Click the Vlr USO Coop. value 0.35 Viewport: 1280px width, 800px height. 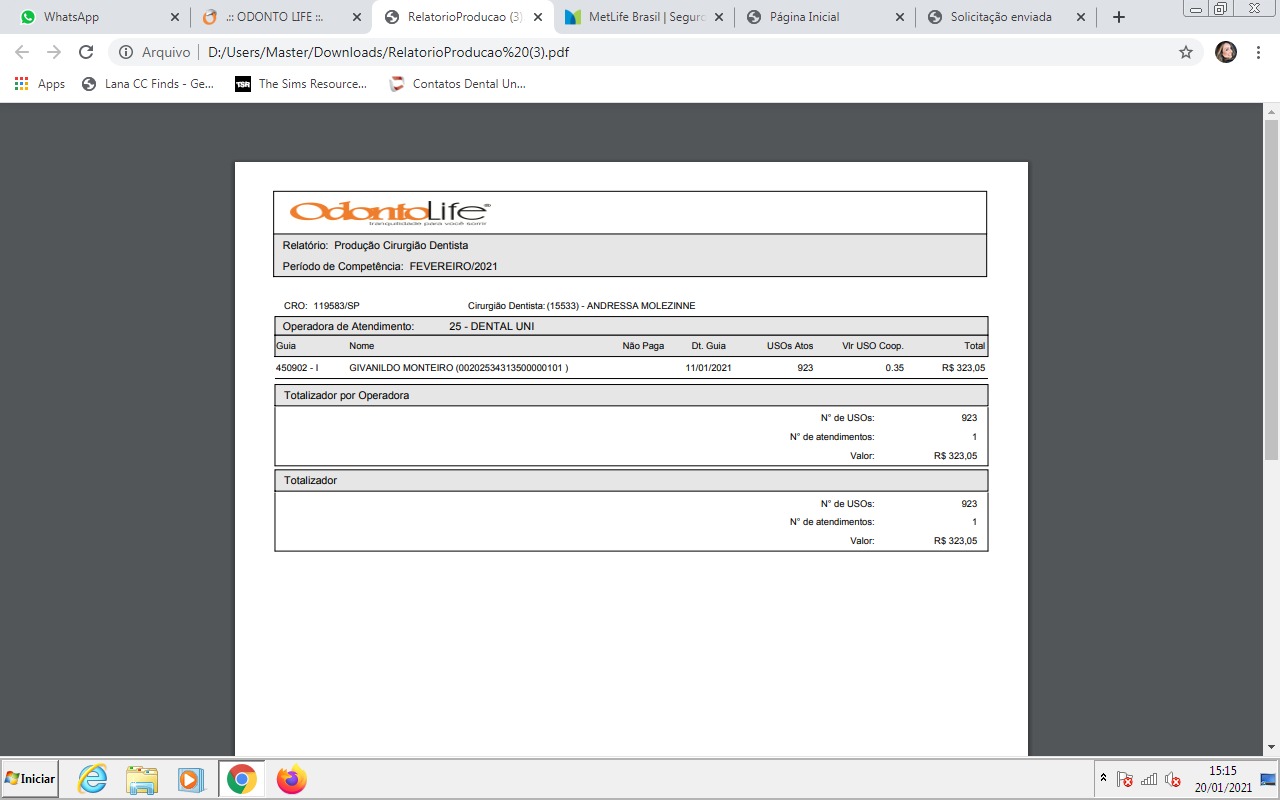[895, 368]
